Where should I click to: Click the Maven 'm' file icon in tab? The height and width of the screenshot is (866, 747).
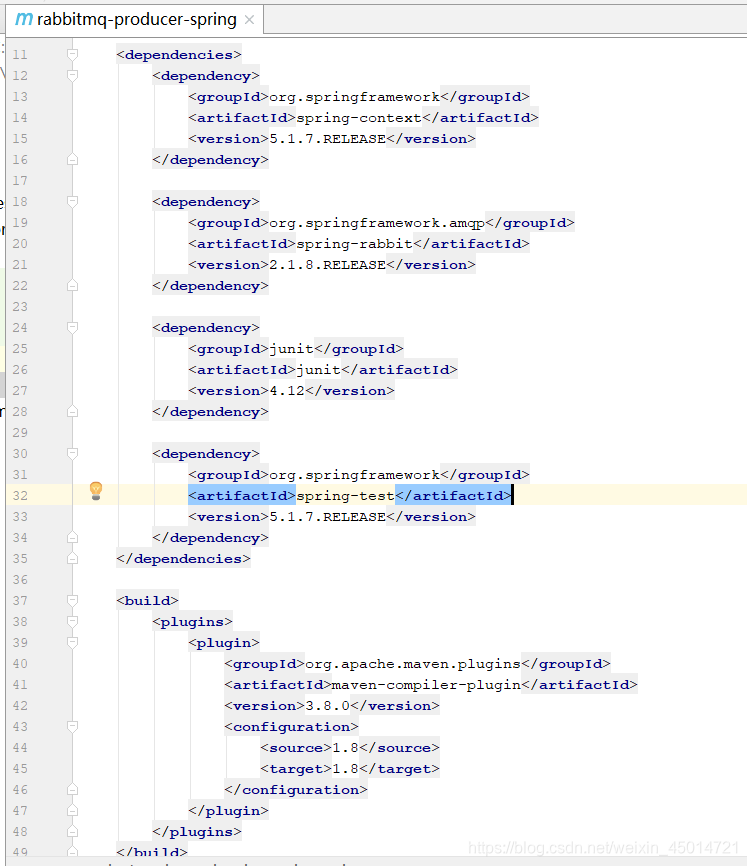point(24,19)
